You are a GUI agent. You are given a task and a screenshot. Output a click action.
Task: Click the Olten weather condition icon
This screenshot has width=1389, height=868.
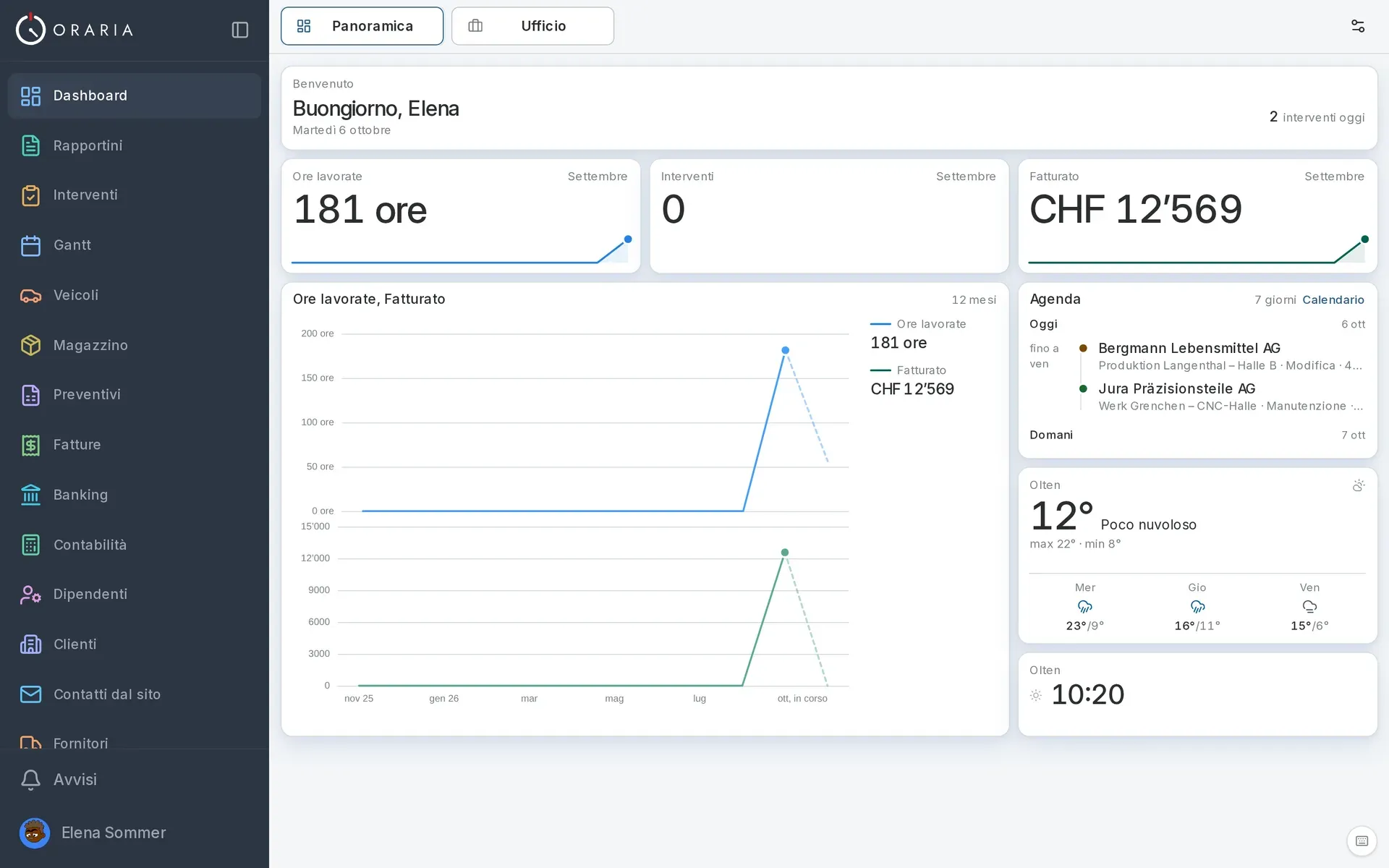tap(1359, 485)
